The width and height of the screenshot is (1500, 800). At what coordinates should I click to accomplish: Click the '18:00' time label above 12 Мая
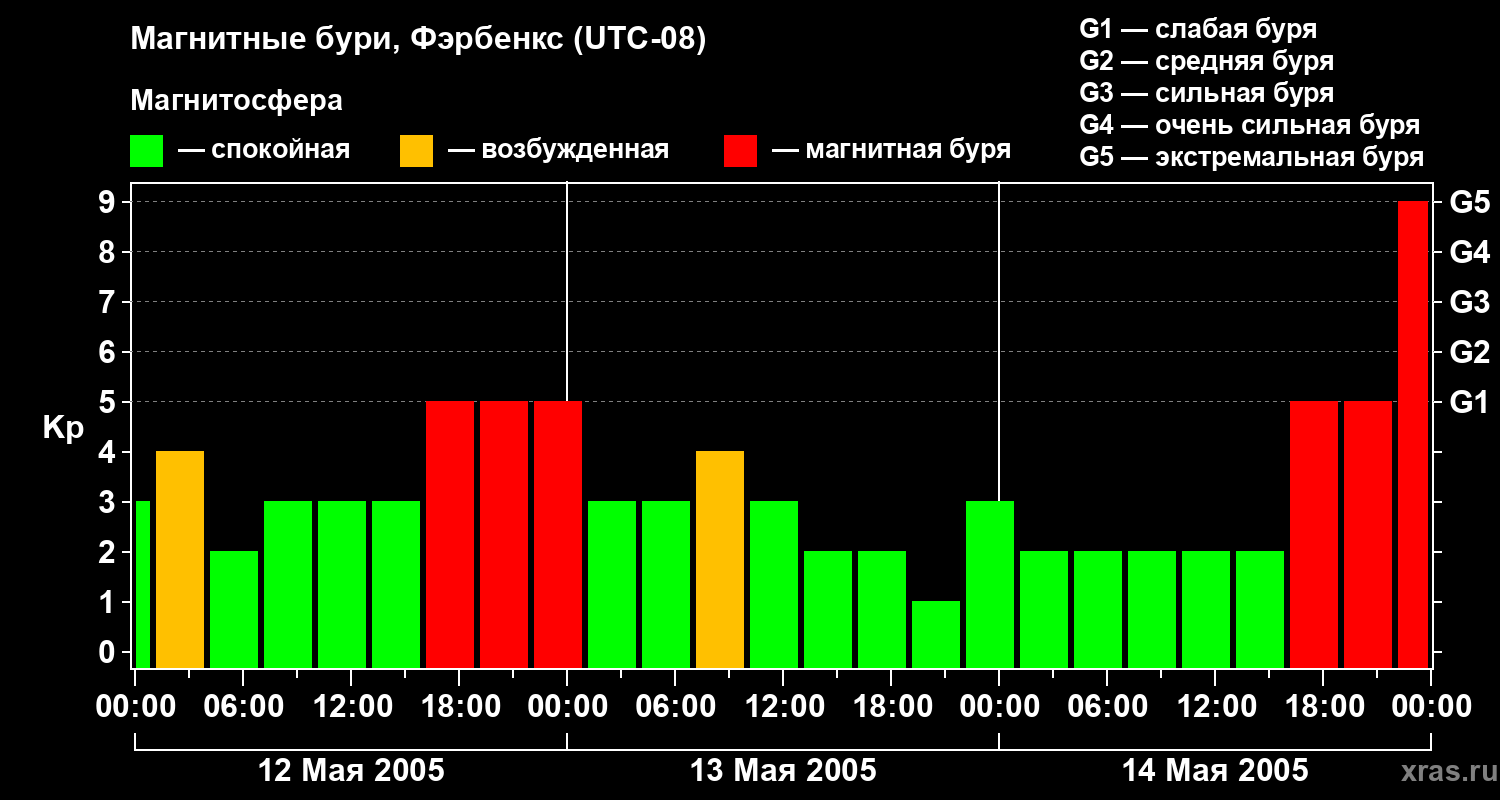(459, 707)
